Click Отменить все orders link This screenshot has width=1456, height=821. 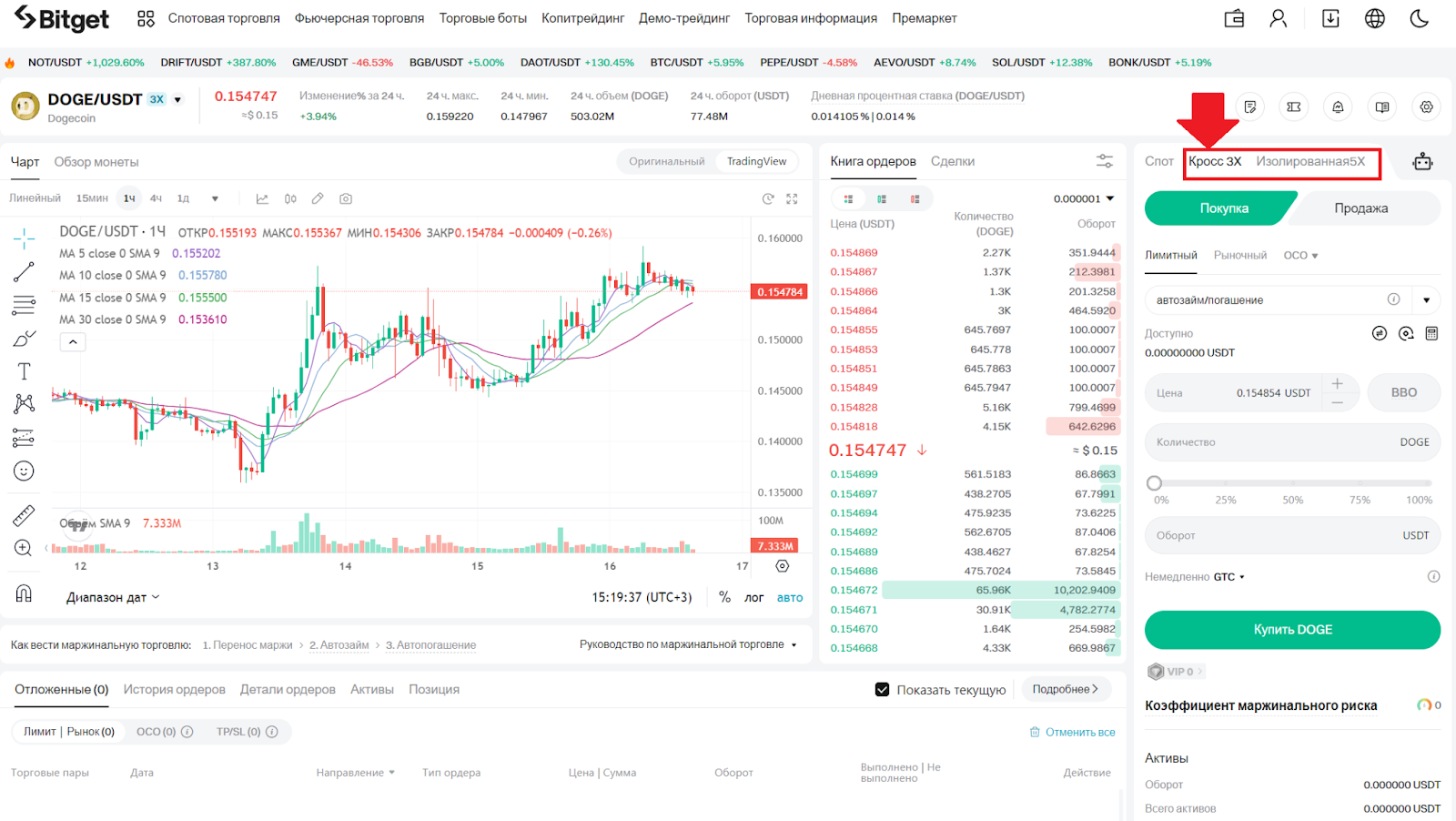pos(1072,733)
